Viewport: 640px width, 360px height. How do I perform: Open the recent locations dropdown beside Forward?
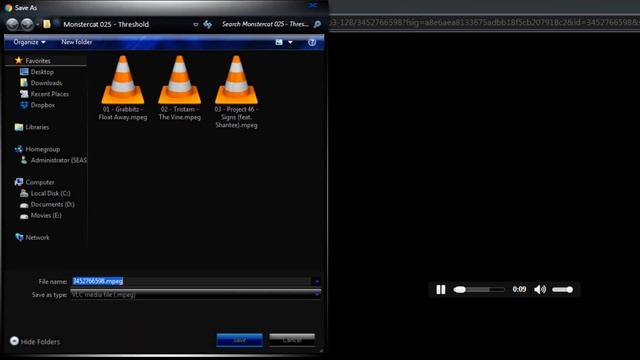pos(37,24)
